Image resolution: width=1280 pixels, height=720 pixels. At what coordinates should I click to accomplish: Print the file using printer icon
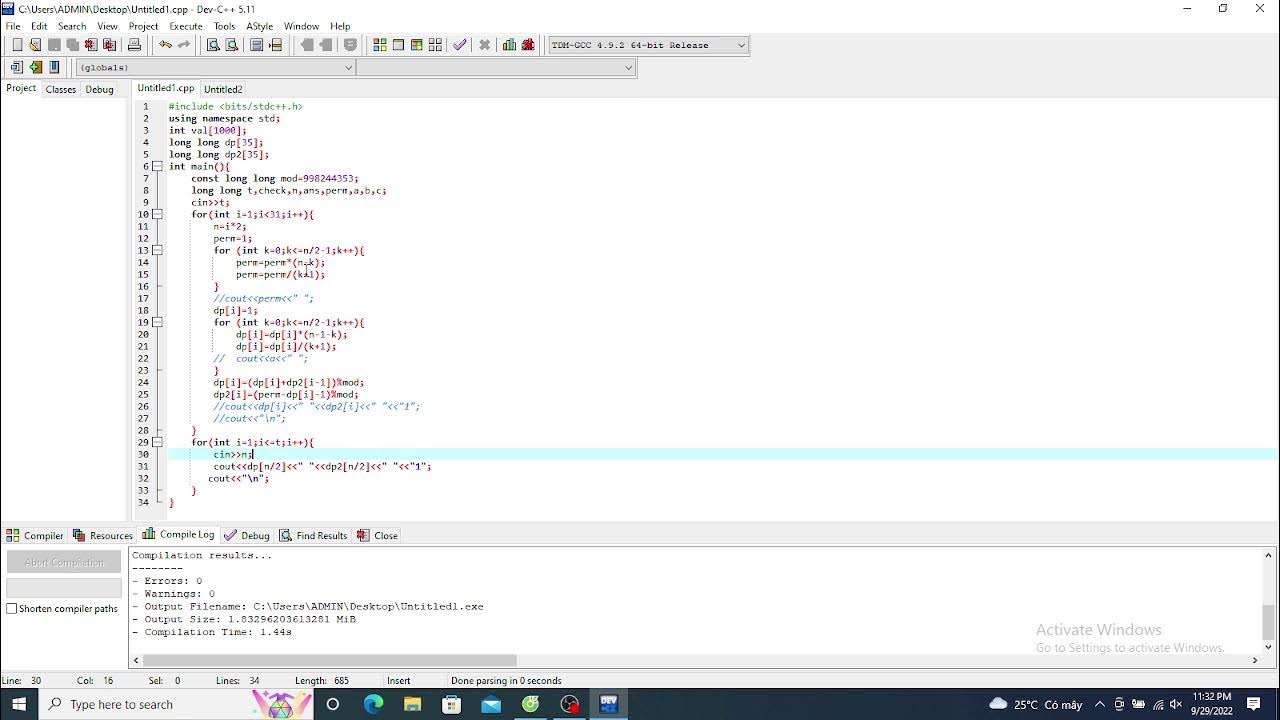click(134, 45)
